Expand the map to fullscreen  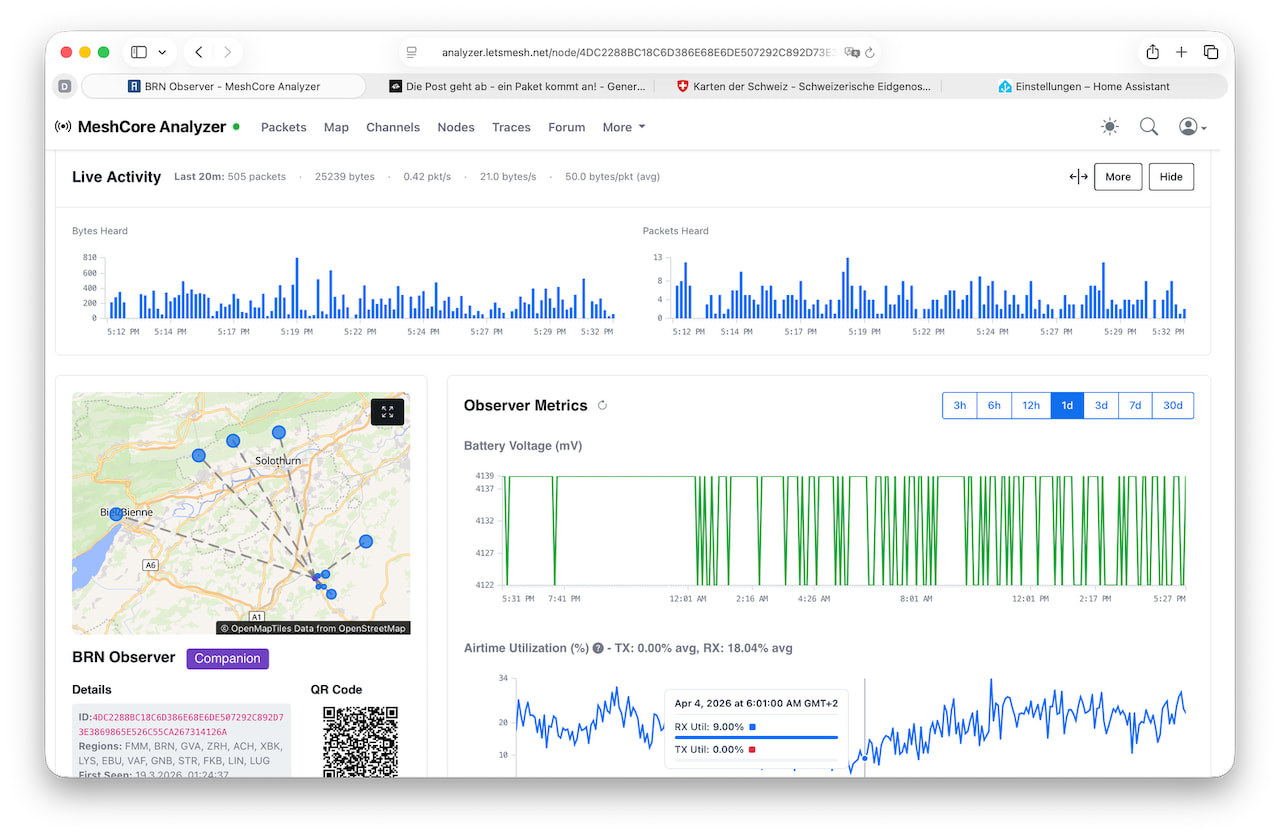387,412
